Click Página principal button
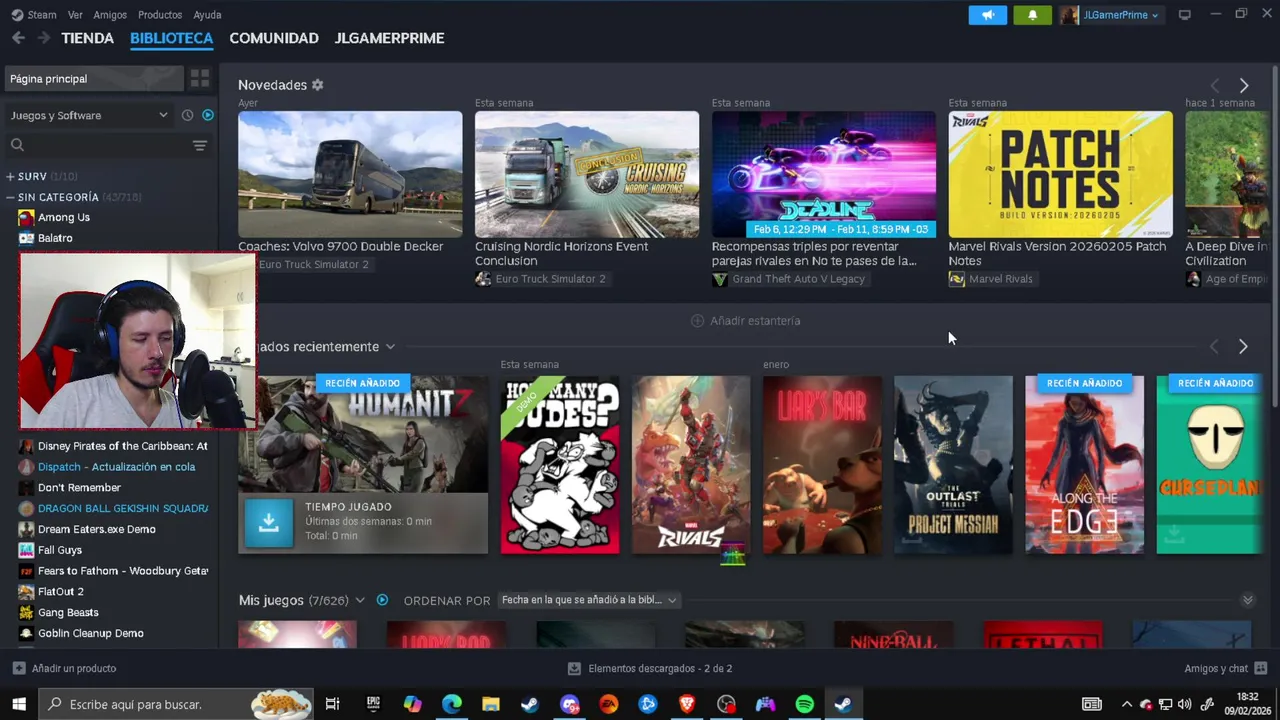Viewport: 1280px width, 720px height. click(95, 78)
